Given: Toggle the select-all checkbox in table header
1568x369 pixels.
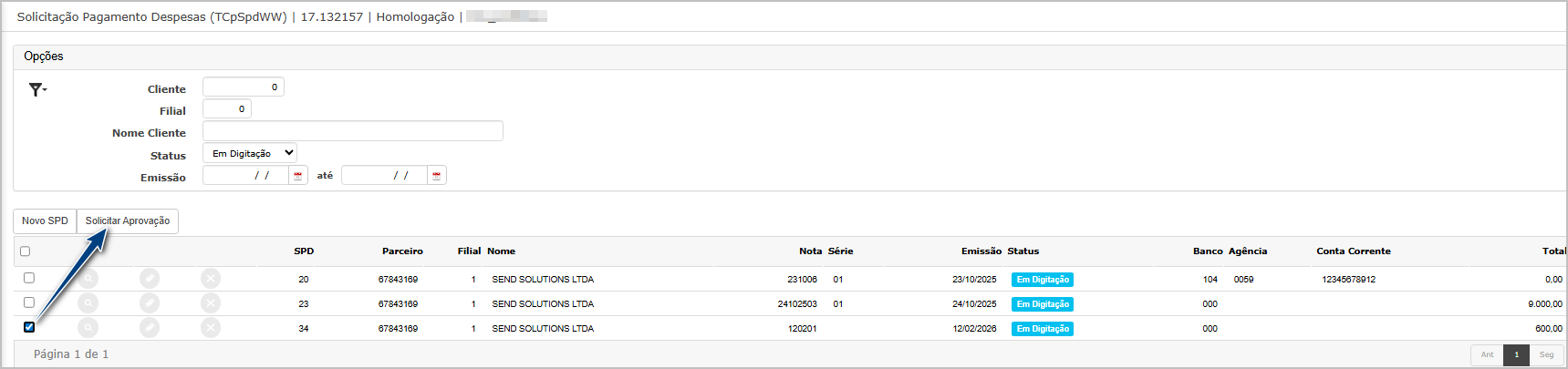Looking at the screenshot, I should [26, 251].
